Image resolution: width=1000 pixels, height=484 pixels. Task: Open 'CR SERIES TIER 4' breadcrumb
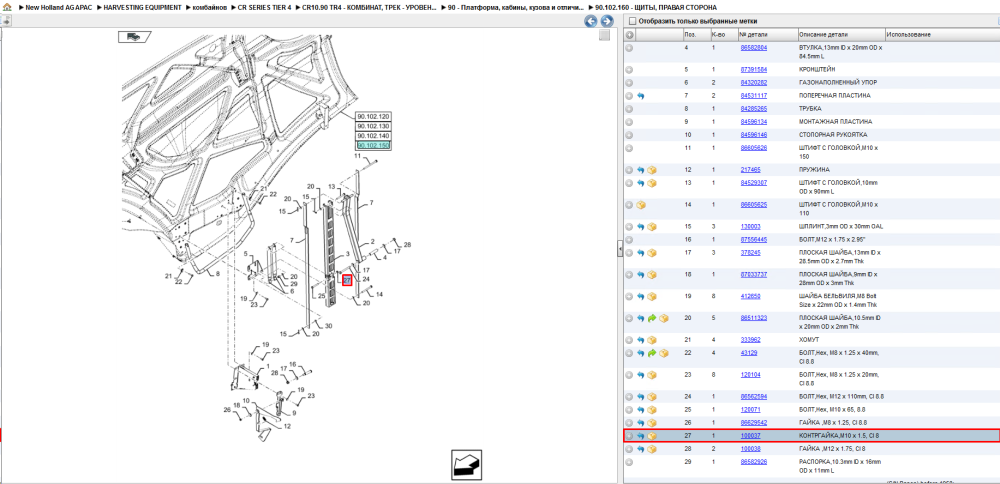click(x=264, y=7)
